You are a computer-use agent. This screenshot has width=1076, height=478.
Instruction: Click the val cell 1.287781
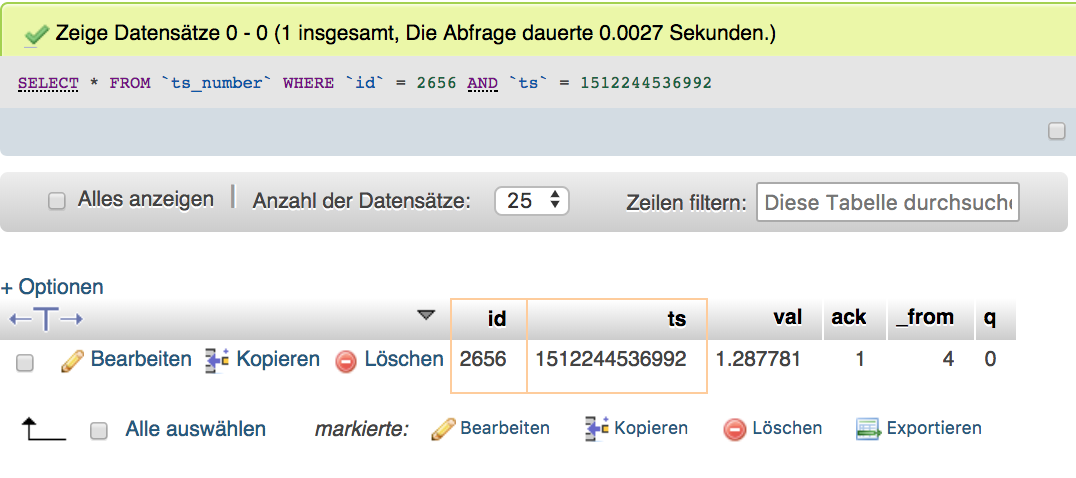tap(758, 359)
